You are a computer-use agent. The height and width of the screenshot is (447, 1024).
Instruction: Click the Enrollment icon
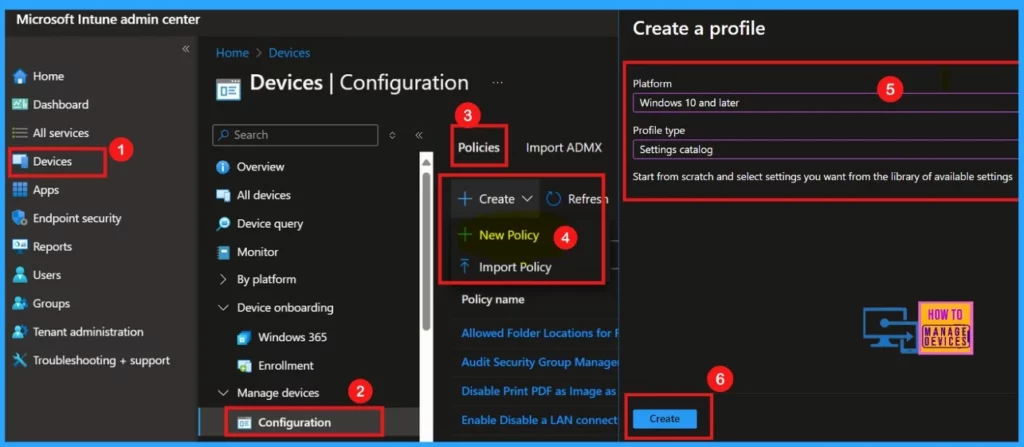(244, 366)
